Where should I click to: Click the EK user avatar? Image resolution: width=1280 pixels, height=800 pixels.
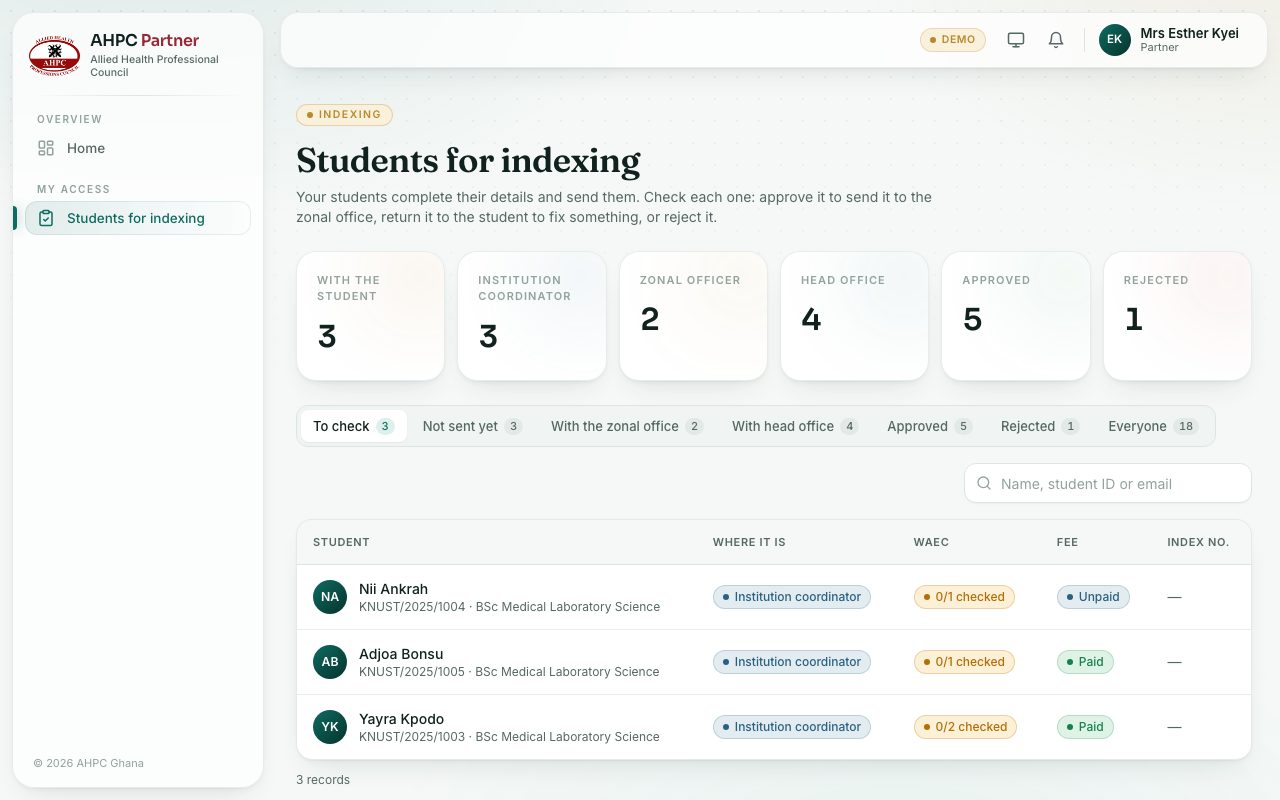tap(1115, 40)
